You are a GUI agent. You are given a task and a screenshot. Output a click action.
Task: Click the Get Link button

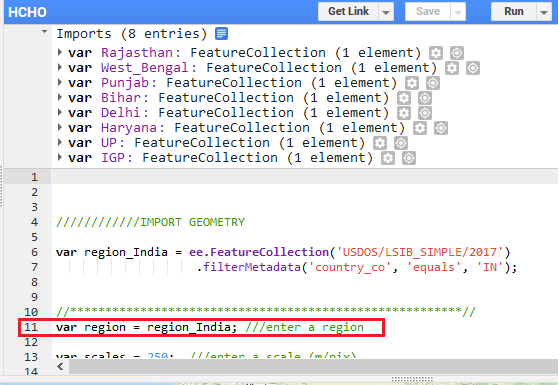[348, 11]
